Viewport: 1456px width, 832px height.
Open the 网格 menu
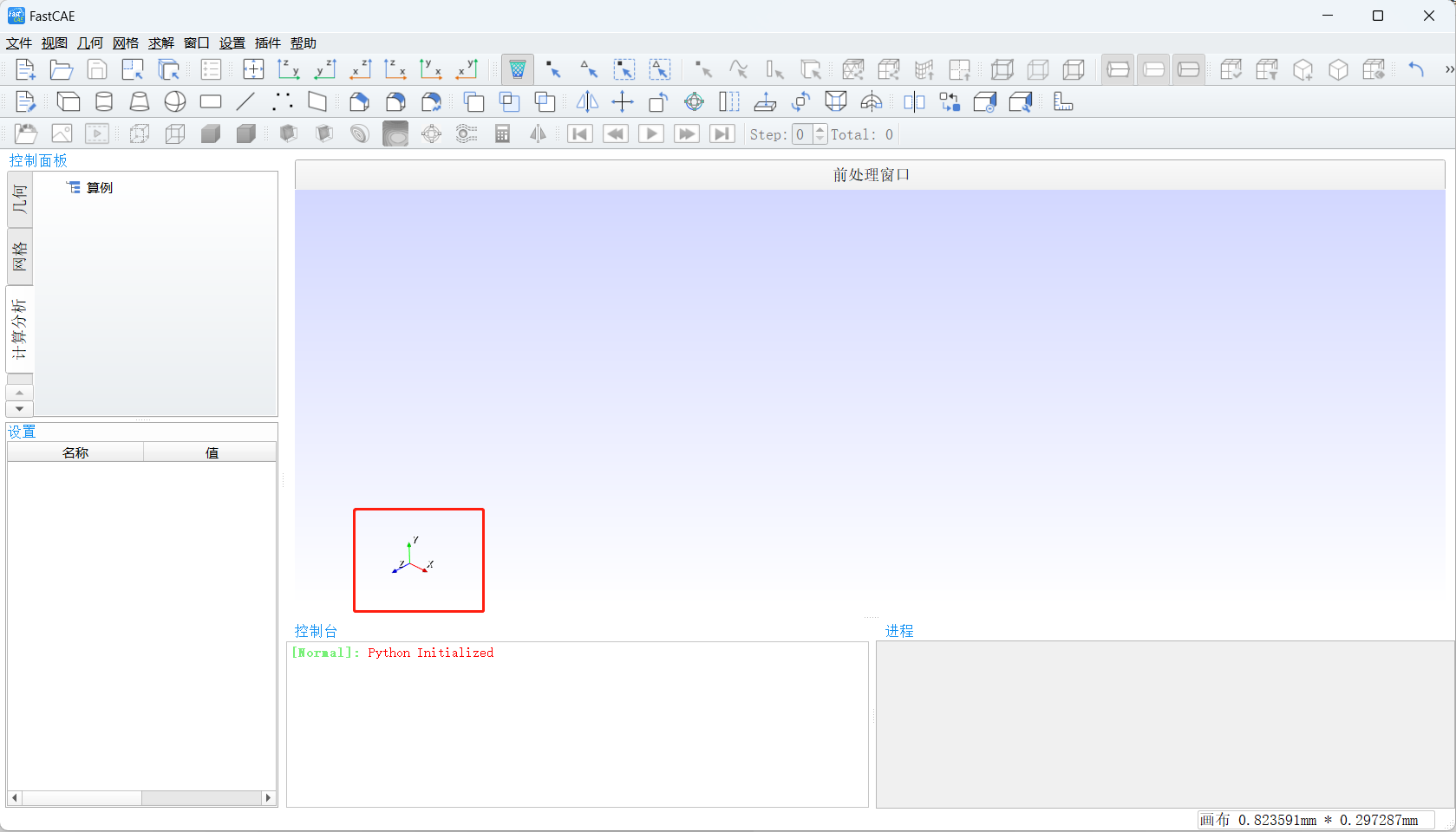[126, 43]
